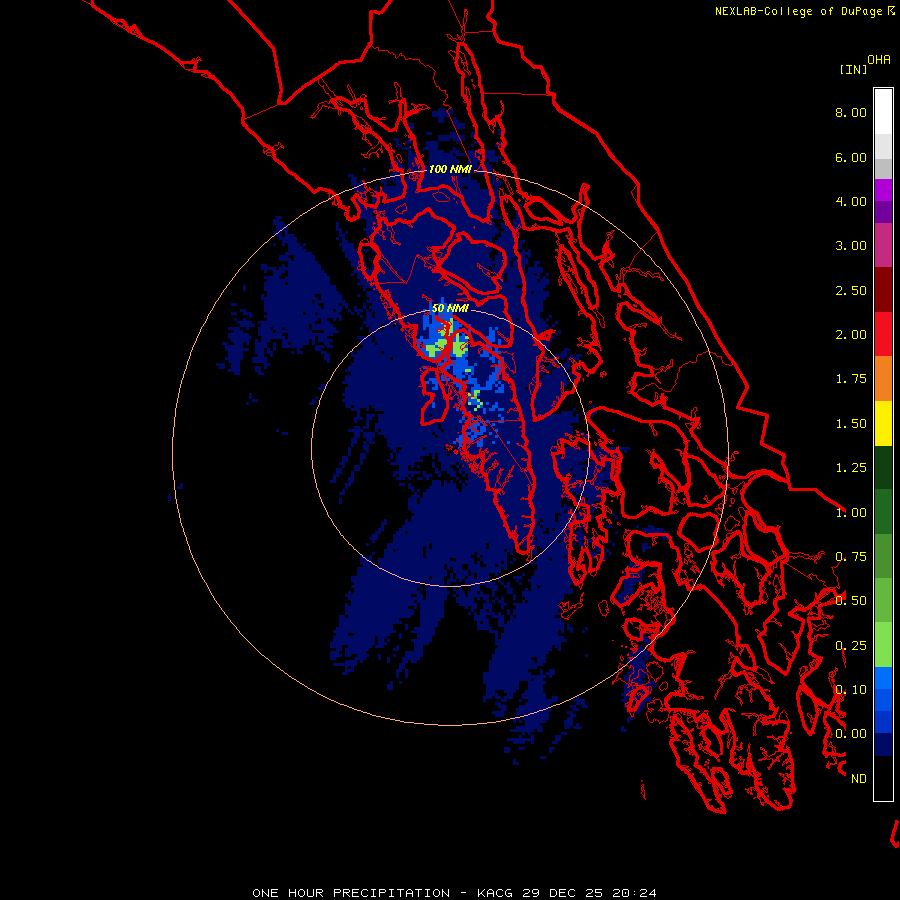
Task: Click the [IN] units label
Action: (x=853, y=69)
